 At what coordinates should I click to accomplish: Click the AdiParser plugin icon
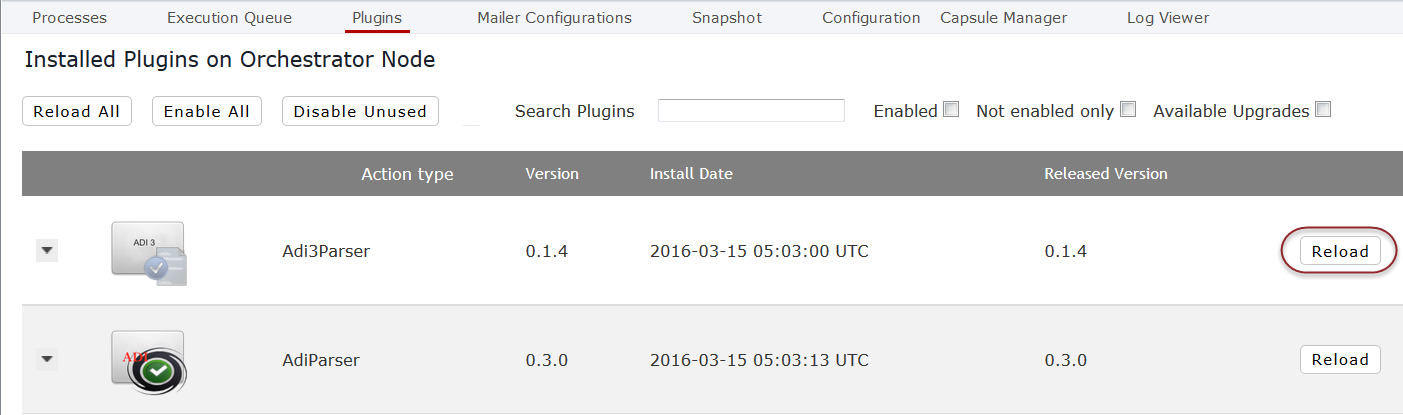pos(148,362)
